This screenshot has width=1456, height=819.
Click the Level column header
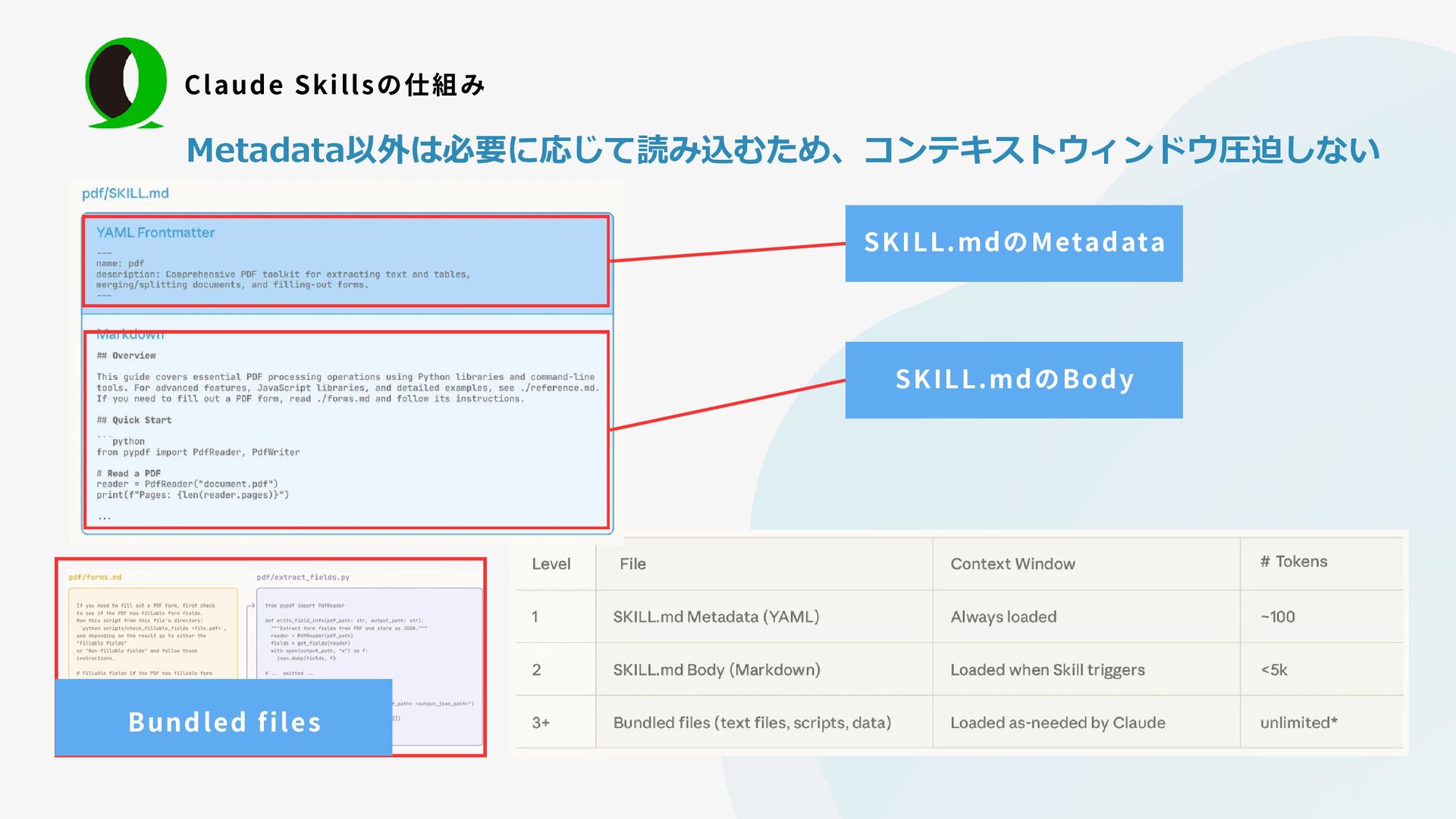click(x=551, y=564)
